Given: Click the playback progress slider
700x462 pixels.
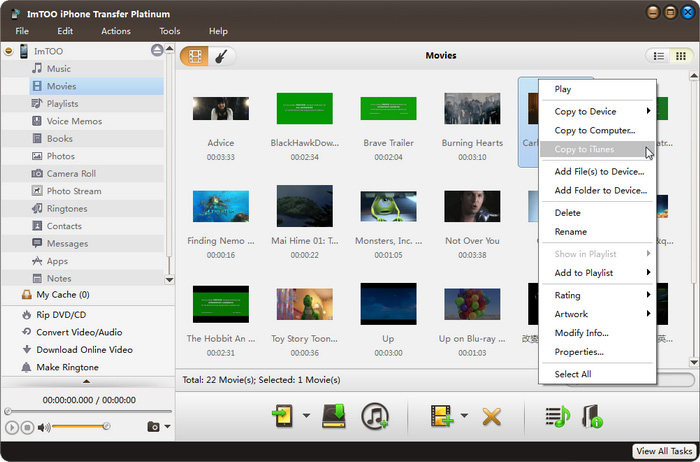Looking at the screenshot, I should click(x=88, y=411).
